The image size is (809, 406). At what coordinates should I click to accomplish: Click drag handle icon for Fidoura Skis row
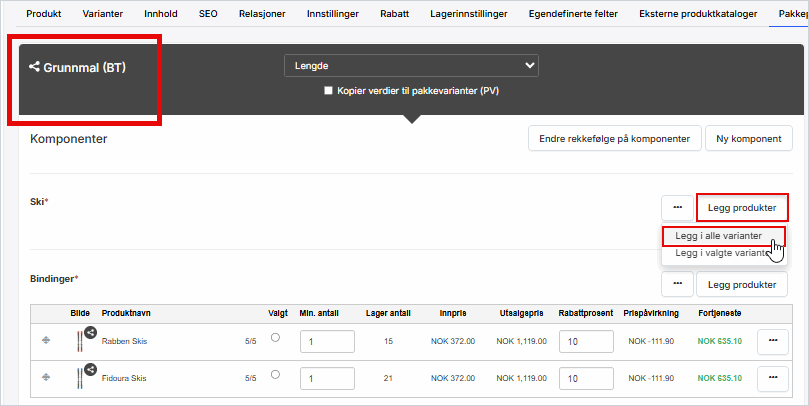[45, 378]
